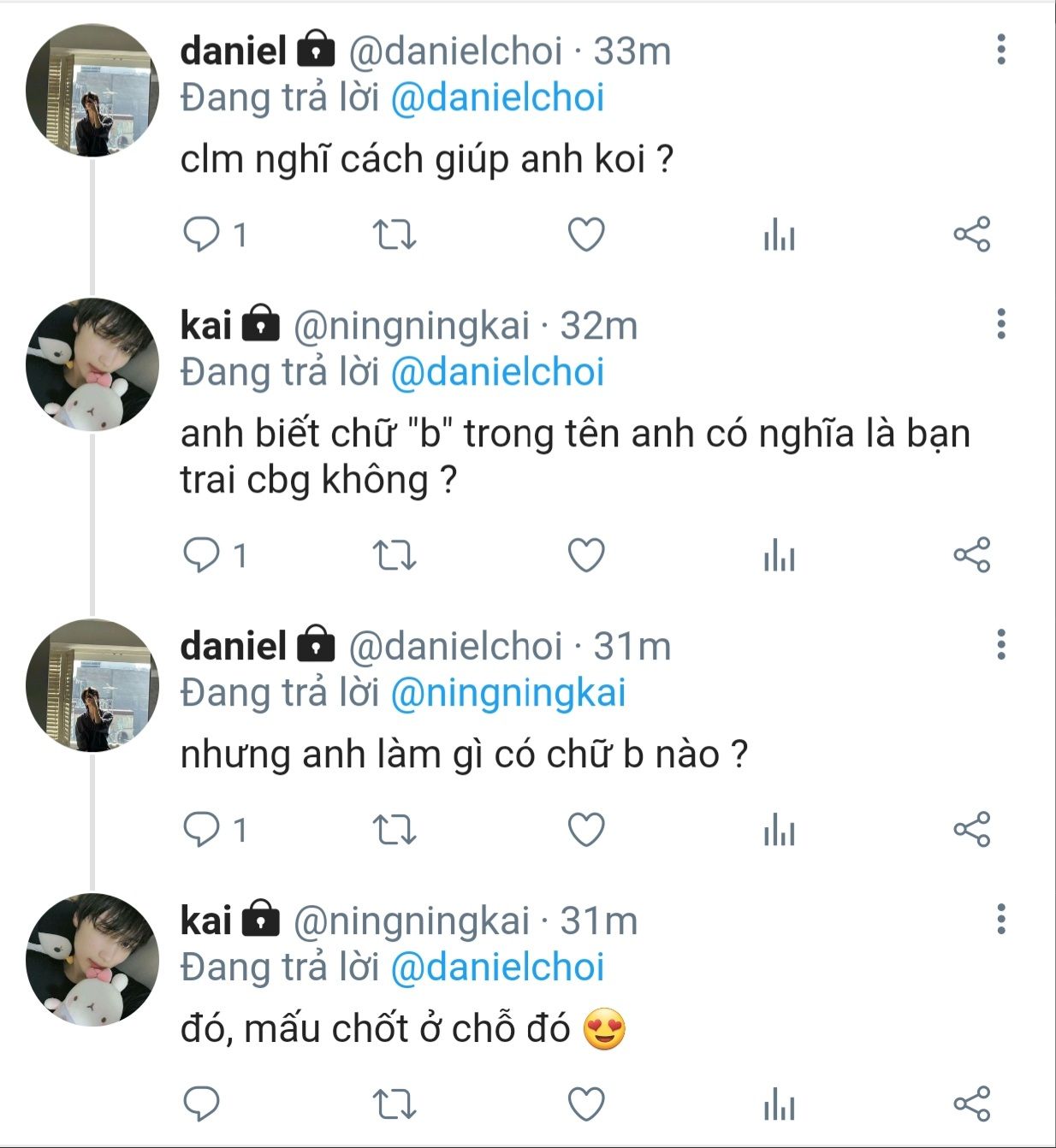Retweet daniel's 'clm nghĩ cách' tweet
1056x1148 pixels.
395,234
